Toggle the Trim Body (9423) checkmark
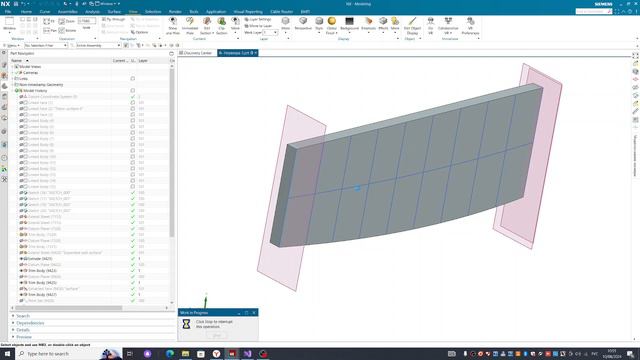This screenshot has height=360, width=640. pos(133,270)
